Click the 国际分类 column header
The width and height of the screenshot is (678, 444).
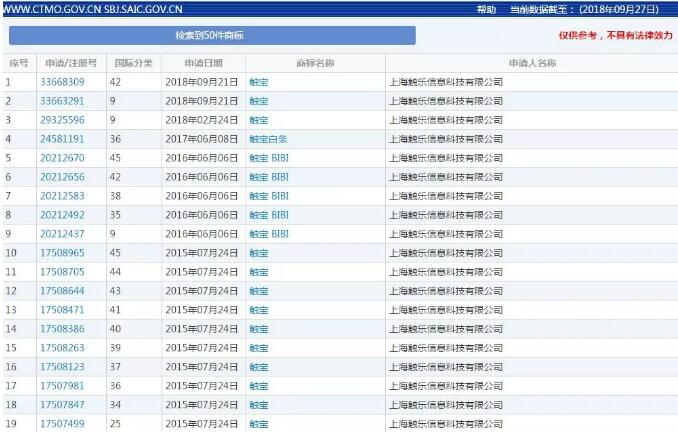tap(134, 63)
